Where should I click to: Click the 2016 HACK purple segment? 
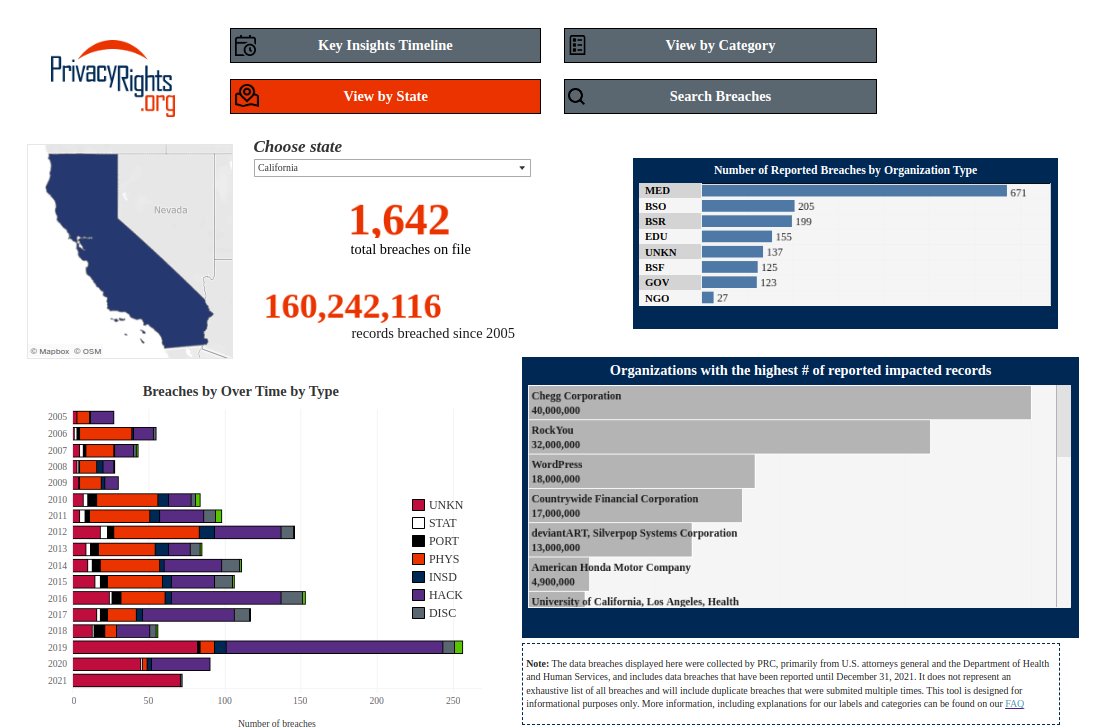coord(226,598)
